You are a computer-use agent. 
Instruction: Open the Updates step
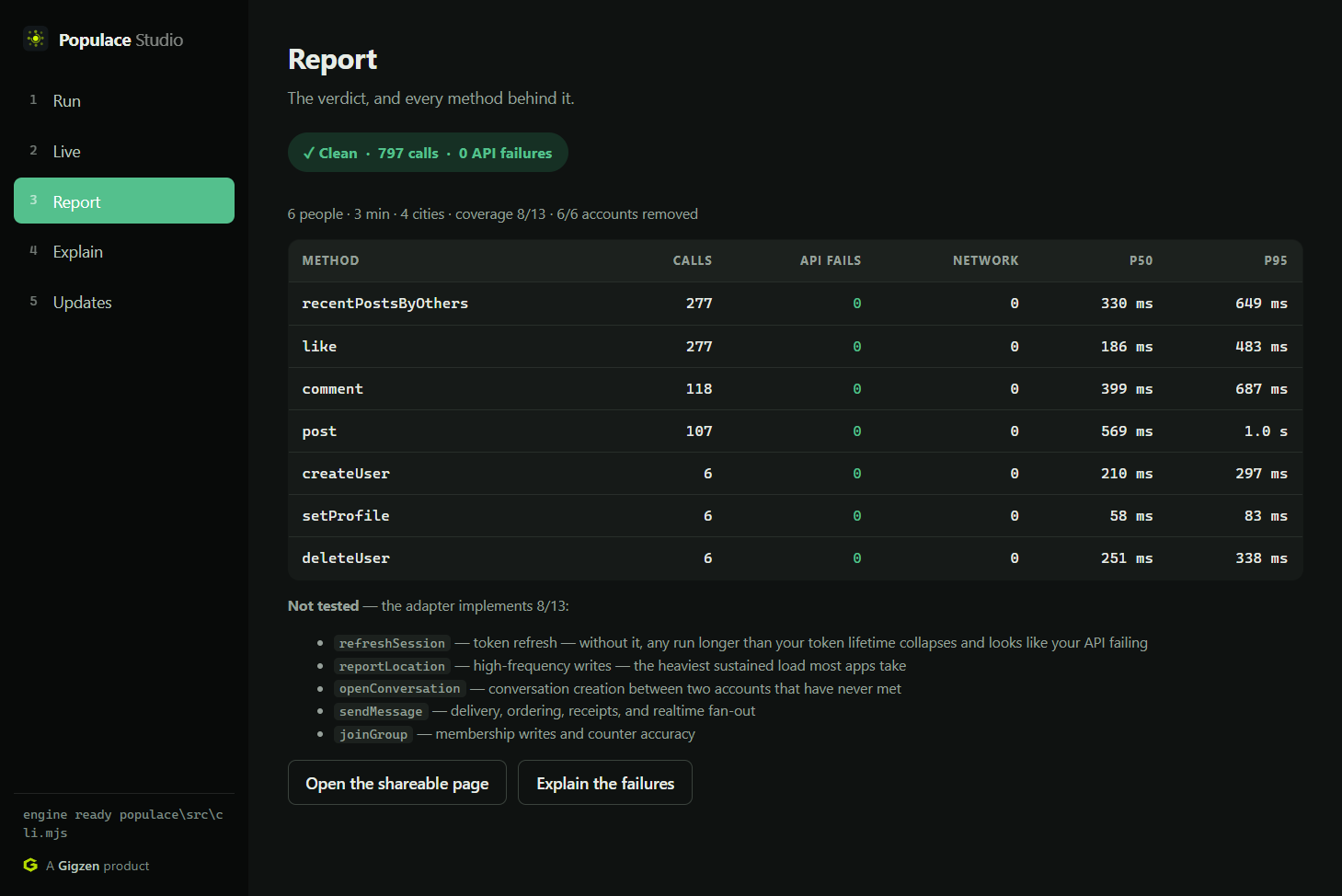[124, 303]
